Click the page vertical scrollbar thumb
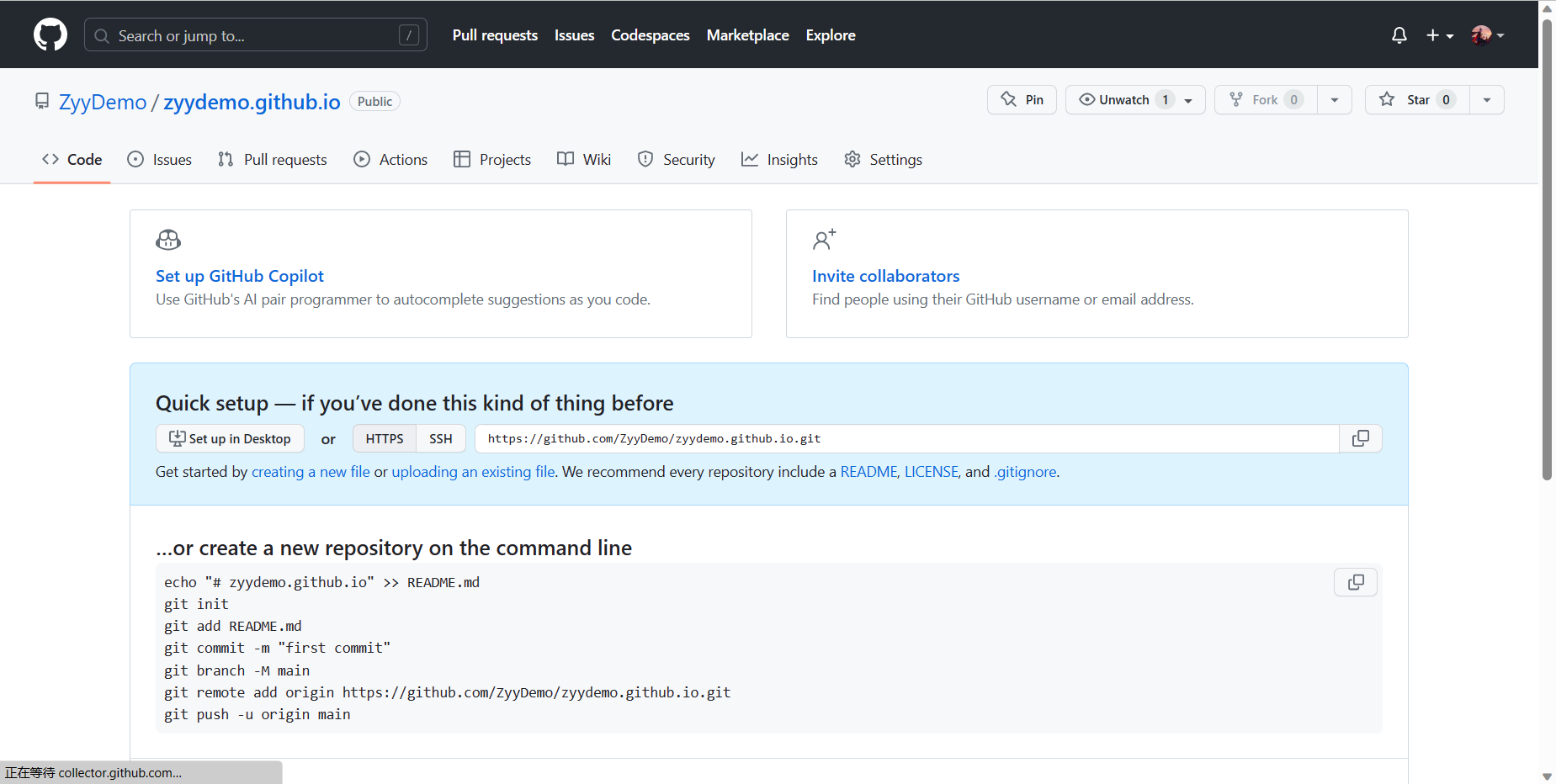The width and height of the screenshot is (1556, 784). tap(1547, 249)
